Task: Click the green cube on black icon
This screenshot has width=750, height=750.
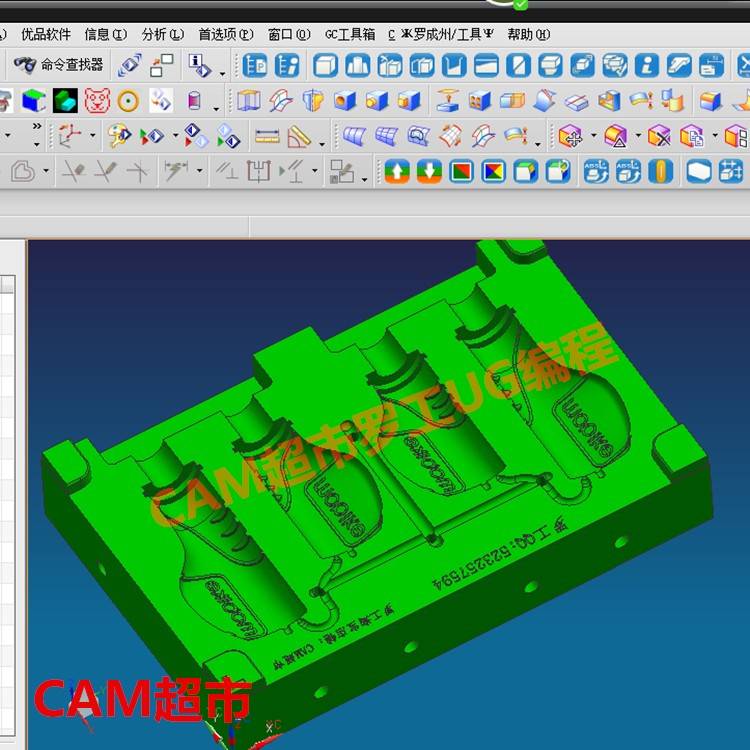Action: (66, 101)
